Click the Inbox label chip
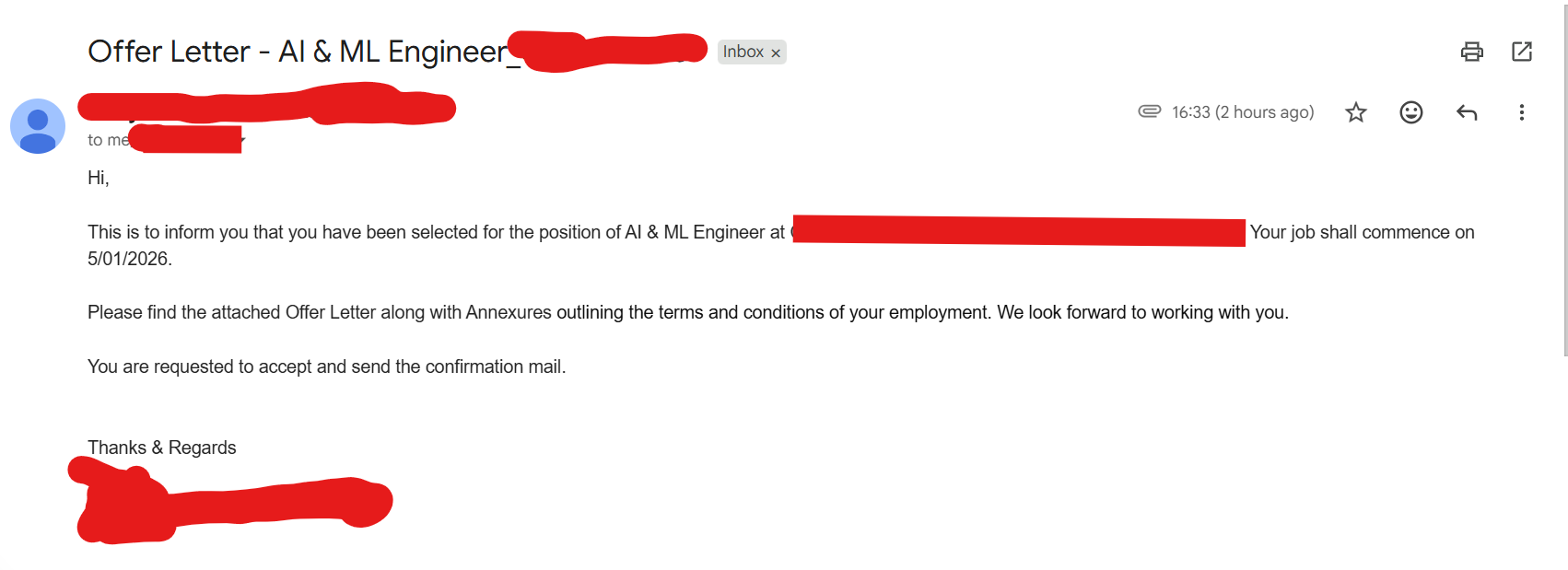 click(x=743, y=52)
